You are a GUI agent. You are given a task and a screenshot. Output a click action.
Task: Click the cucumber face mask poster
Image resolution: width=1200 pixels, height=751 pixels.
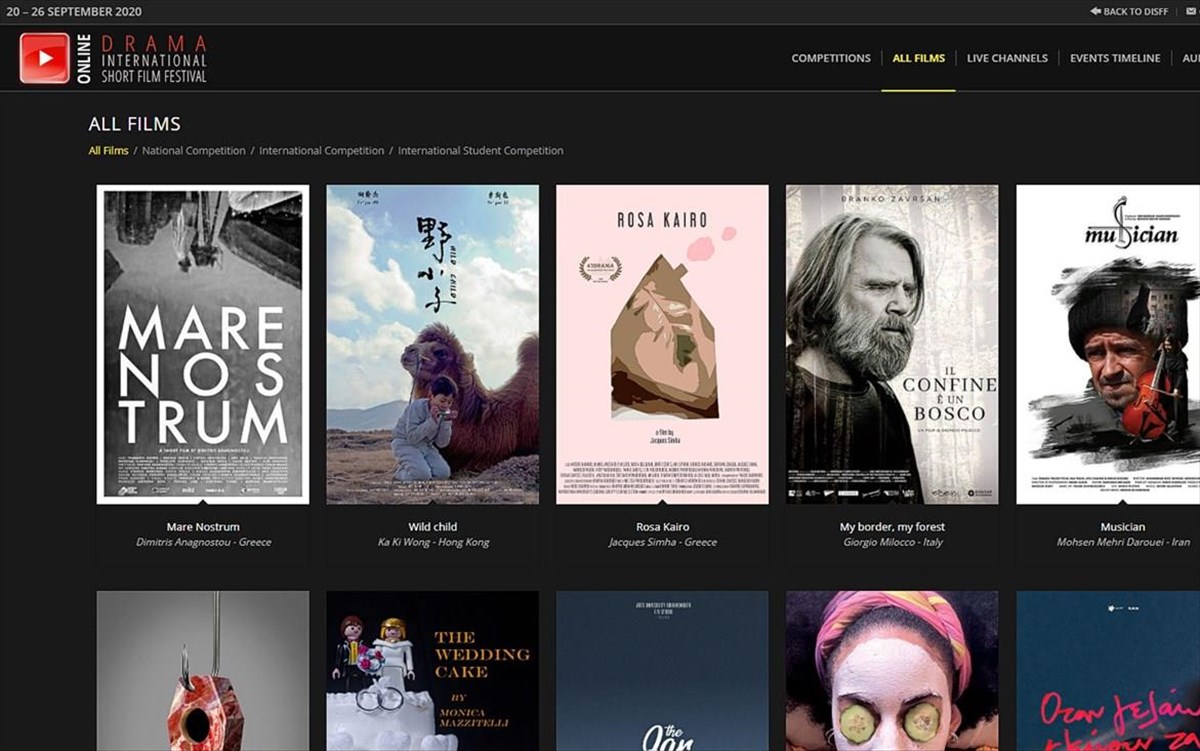click(x=892, y=670)
